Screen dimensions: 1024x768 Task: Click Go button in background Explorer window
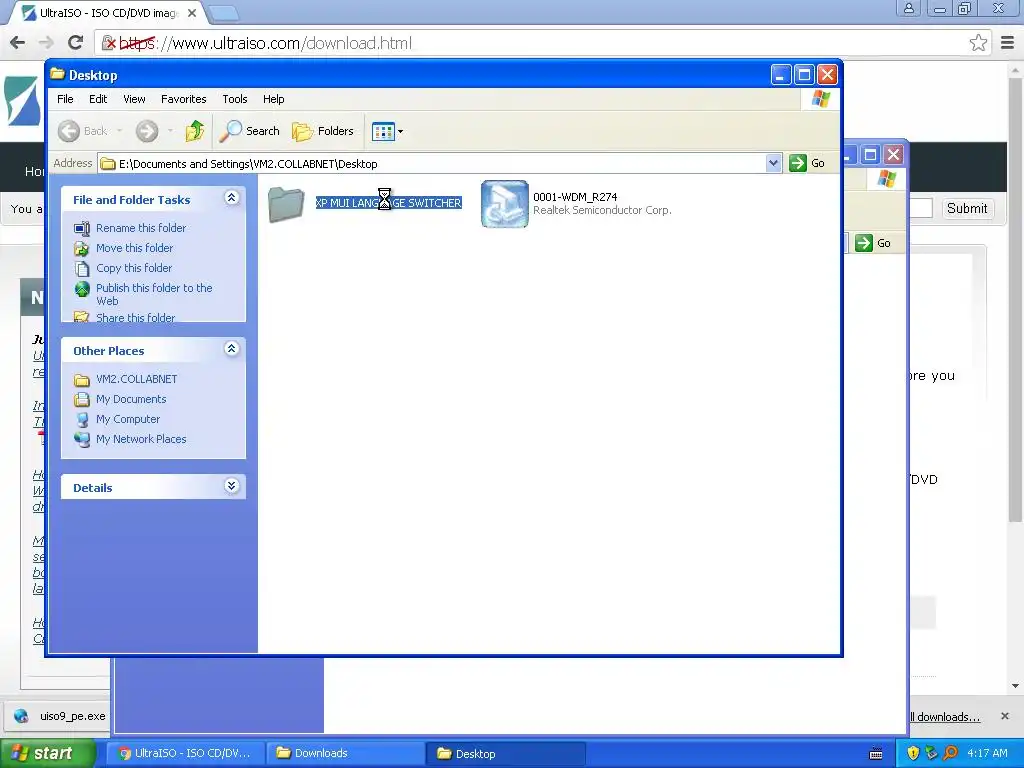point(874,243)
